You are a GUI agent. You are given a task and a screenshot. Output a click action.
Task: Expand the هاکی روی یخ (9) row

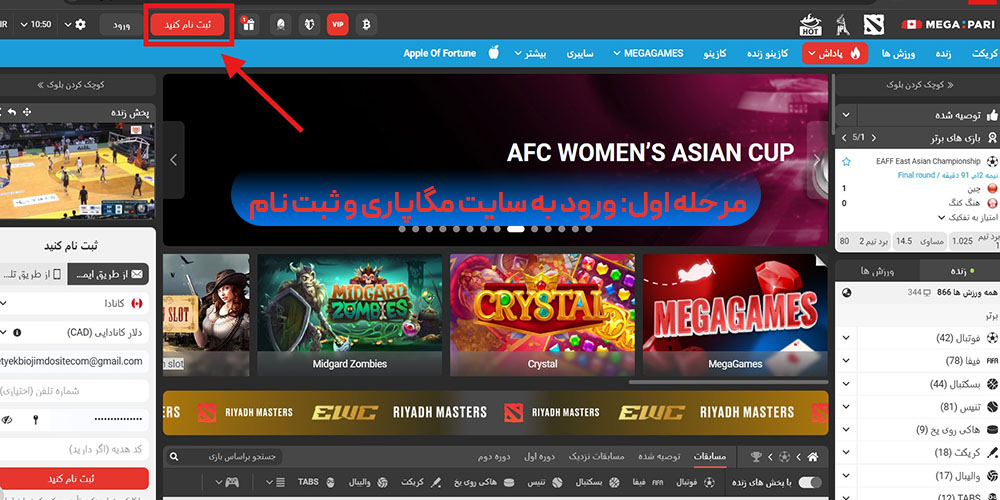tap(846, 430)
